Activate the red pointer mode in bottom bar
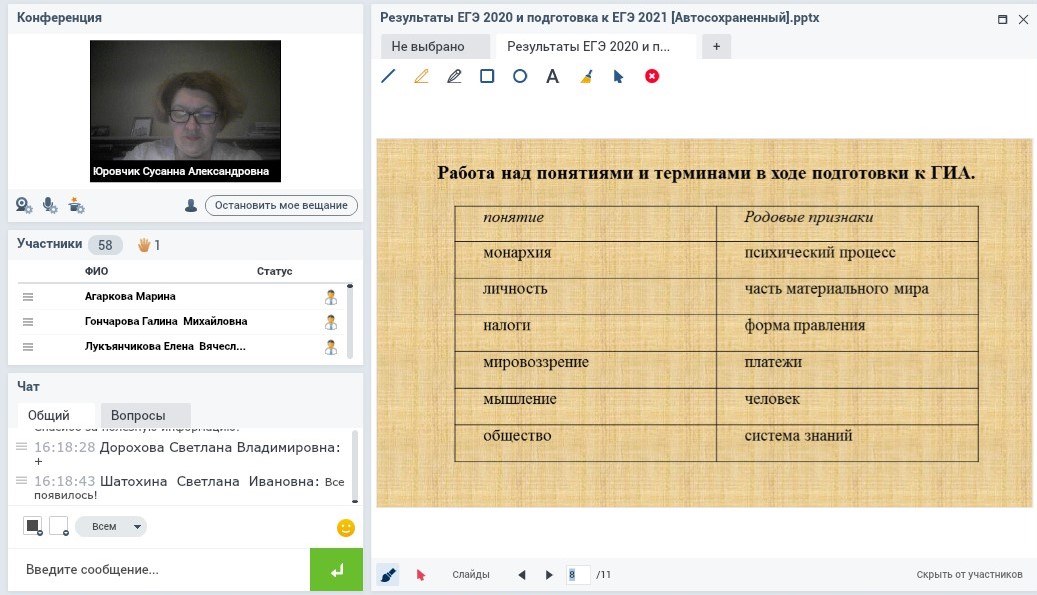The width and height of the screenshot is (1037, 595). pyautogui.click(x=421, y=575)
